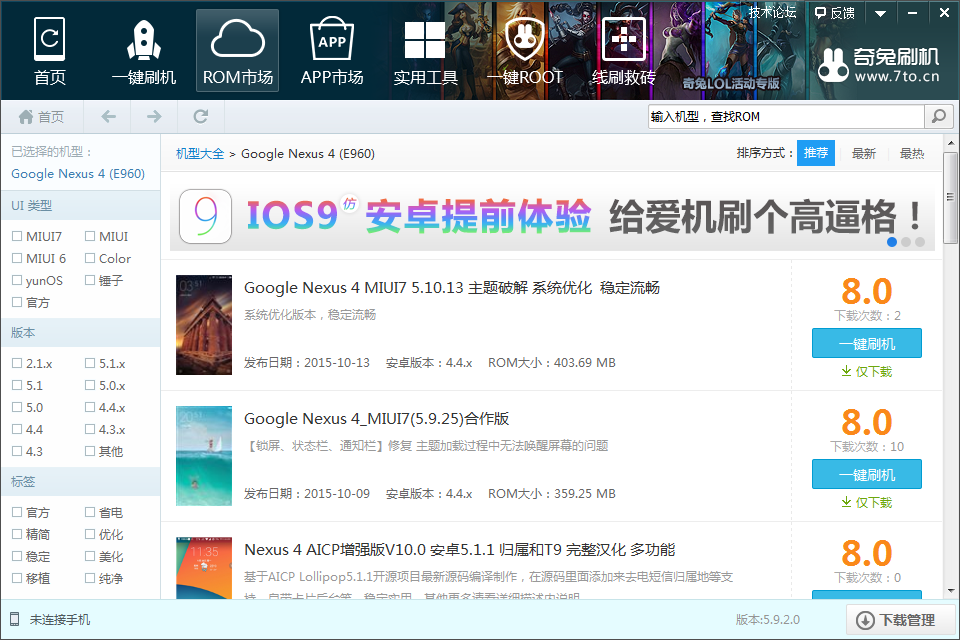The image size is (960, 640).
Task: Check the MIUI 6 checkbox
Action: click(x=17, y=258)
